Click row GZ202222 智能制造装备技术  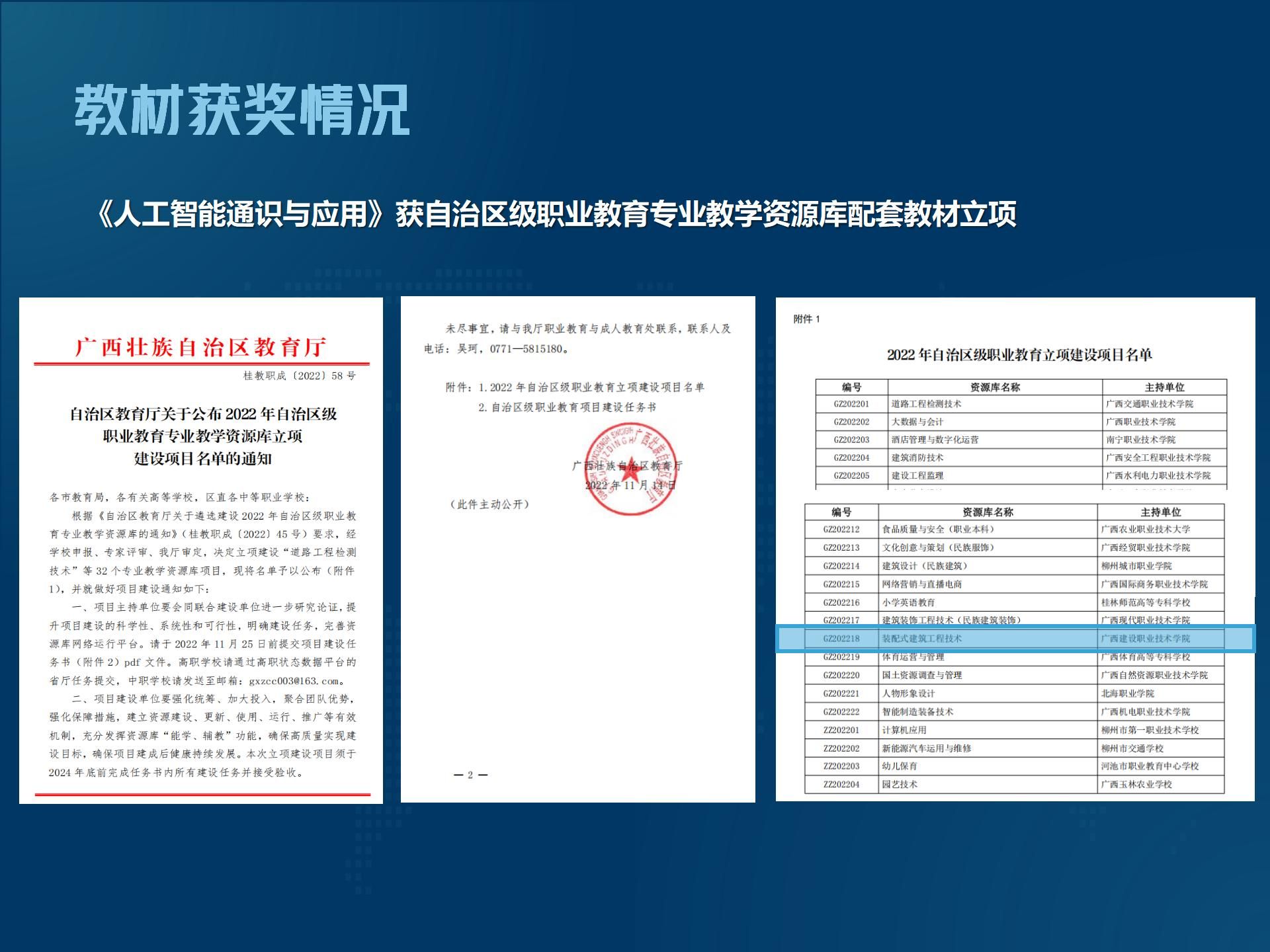tap(917, 712)
